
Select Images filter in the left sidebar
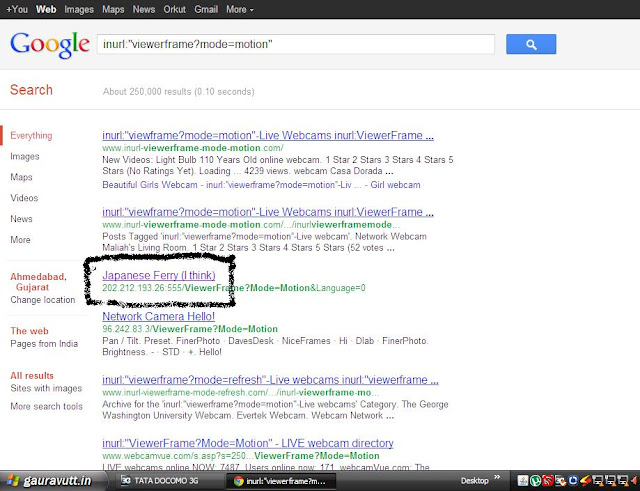[x=24, y=156]
